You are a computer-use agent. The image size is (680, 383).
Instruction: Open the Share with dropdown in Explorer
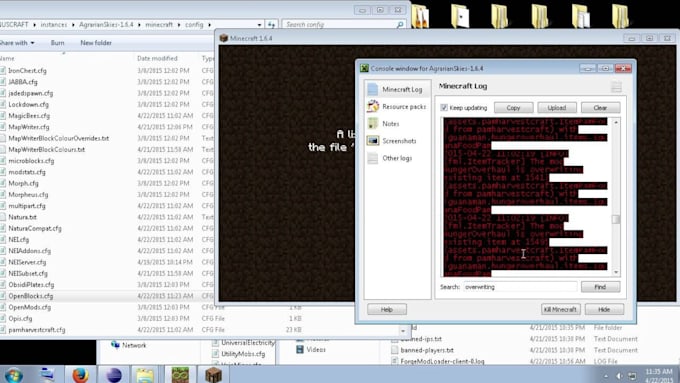pyautogui.click(x=17, y=43)
